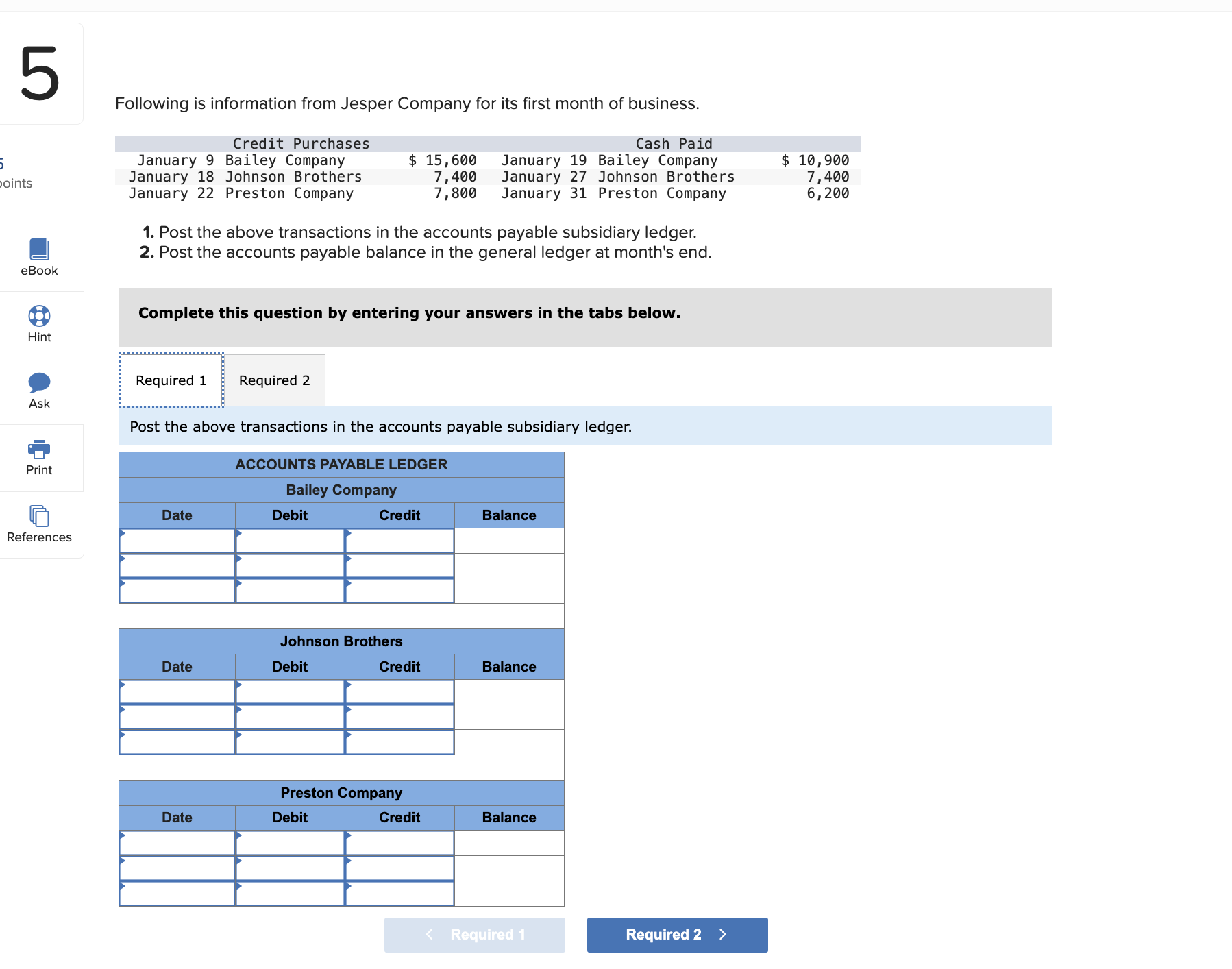Click the first Balance cell under Preston Company
The image size is (1232, 969).
click(x=508, y=842)
